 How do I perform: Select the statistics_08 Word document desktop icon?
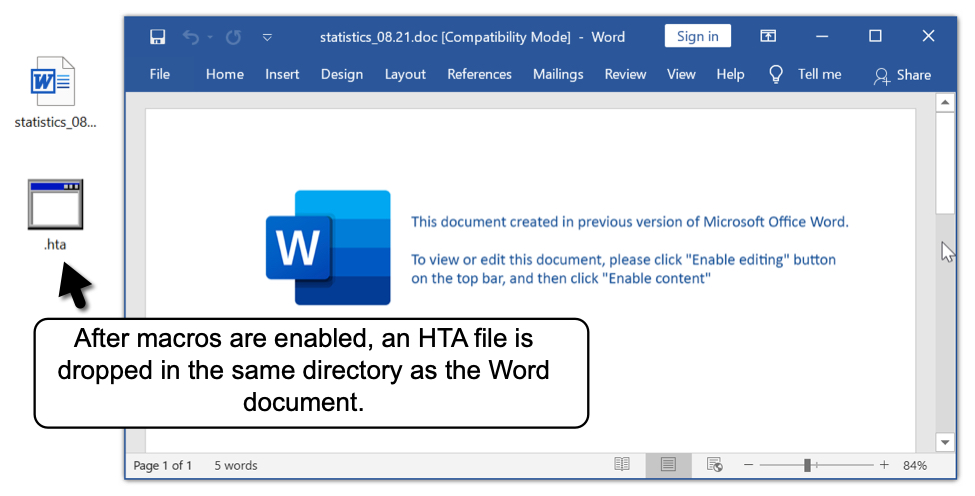(x=54, y=83)
